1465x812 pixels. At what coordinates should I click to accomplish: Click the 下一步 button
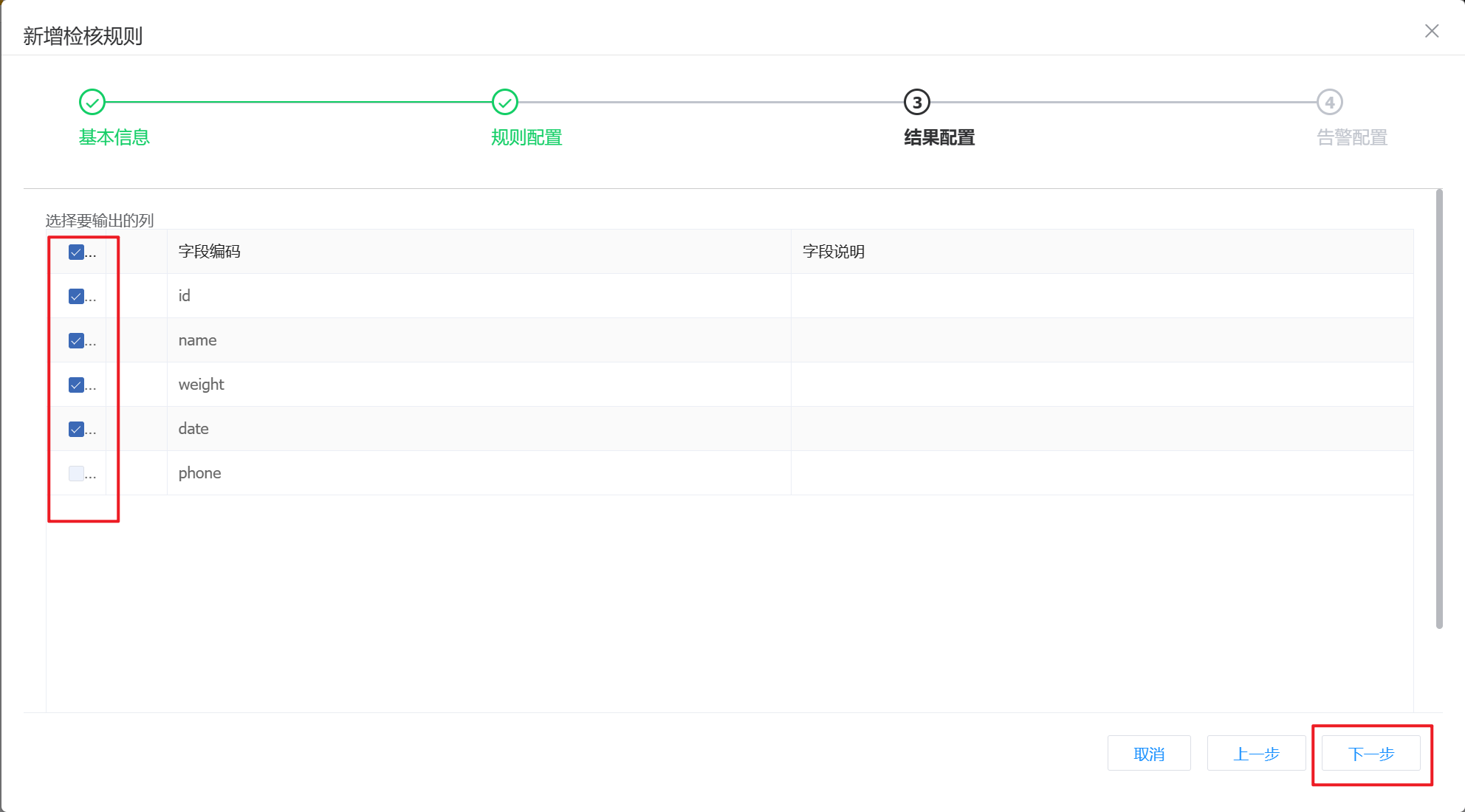click(x=1370, y=754)
